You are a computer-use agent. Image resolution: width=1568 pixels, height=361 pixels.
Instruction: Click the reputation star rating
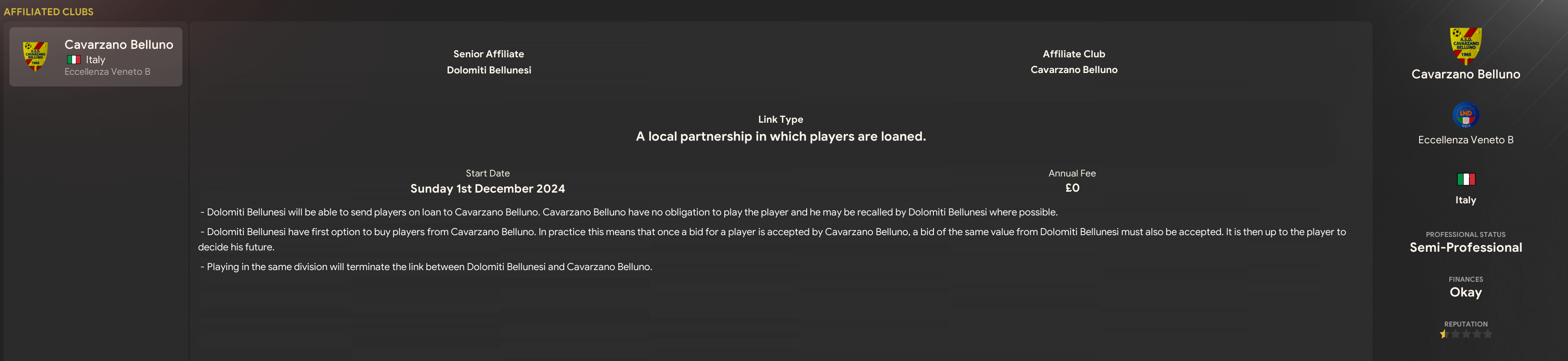[1465, 334]
